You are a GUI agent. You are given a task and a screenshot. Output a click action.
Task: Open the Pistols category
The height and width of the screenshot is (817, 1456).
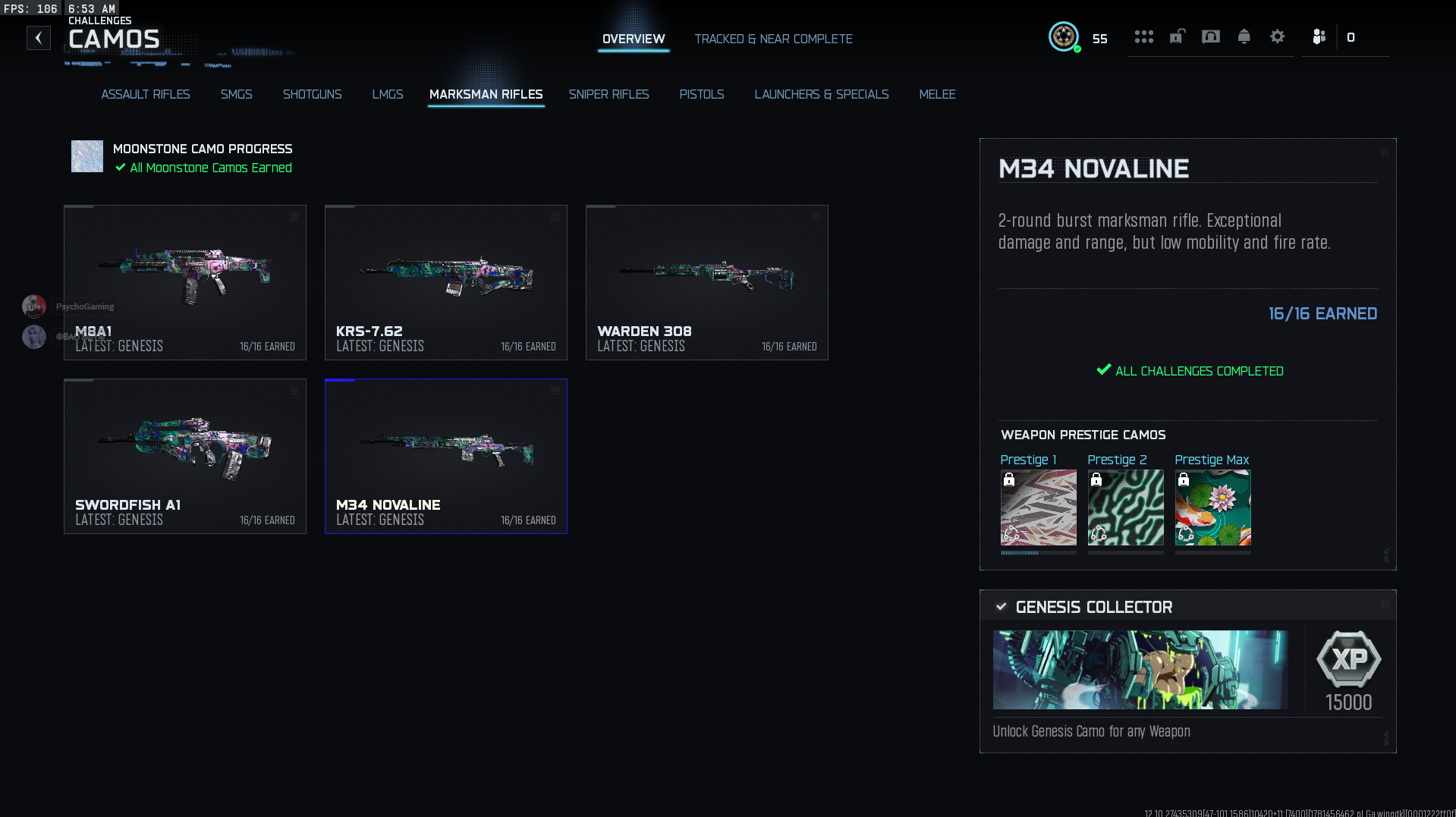click(701, 94)
